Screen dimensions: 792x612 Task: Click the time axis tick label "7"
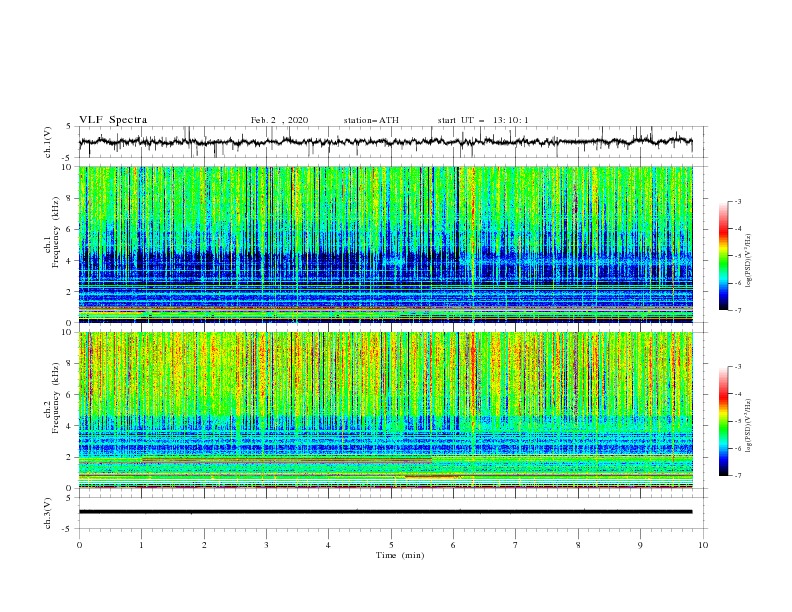click(516, 545)
